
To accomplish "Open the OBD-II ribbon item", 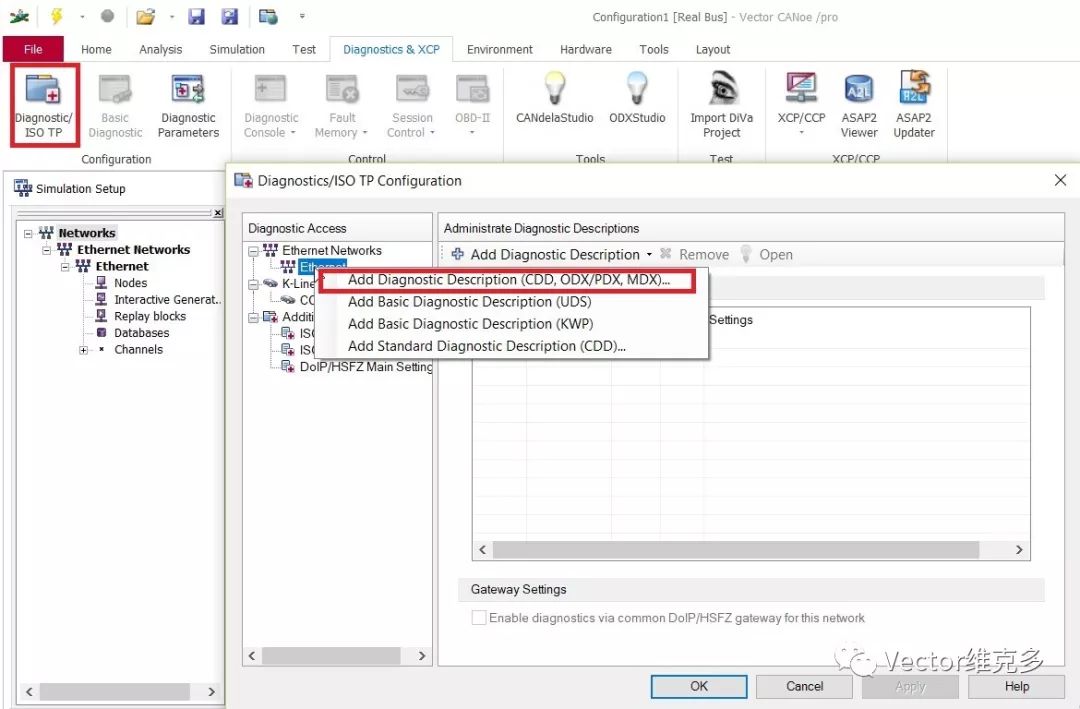I will pos(472,105).
